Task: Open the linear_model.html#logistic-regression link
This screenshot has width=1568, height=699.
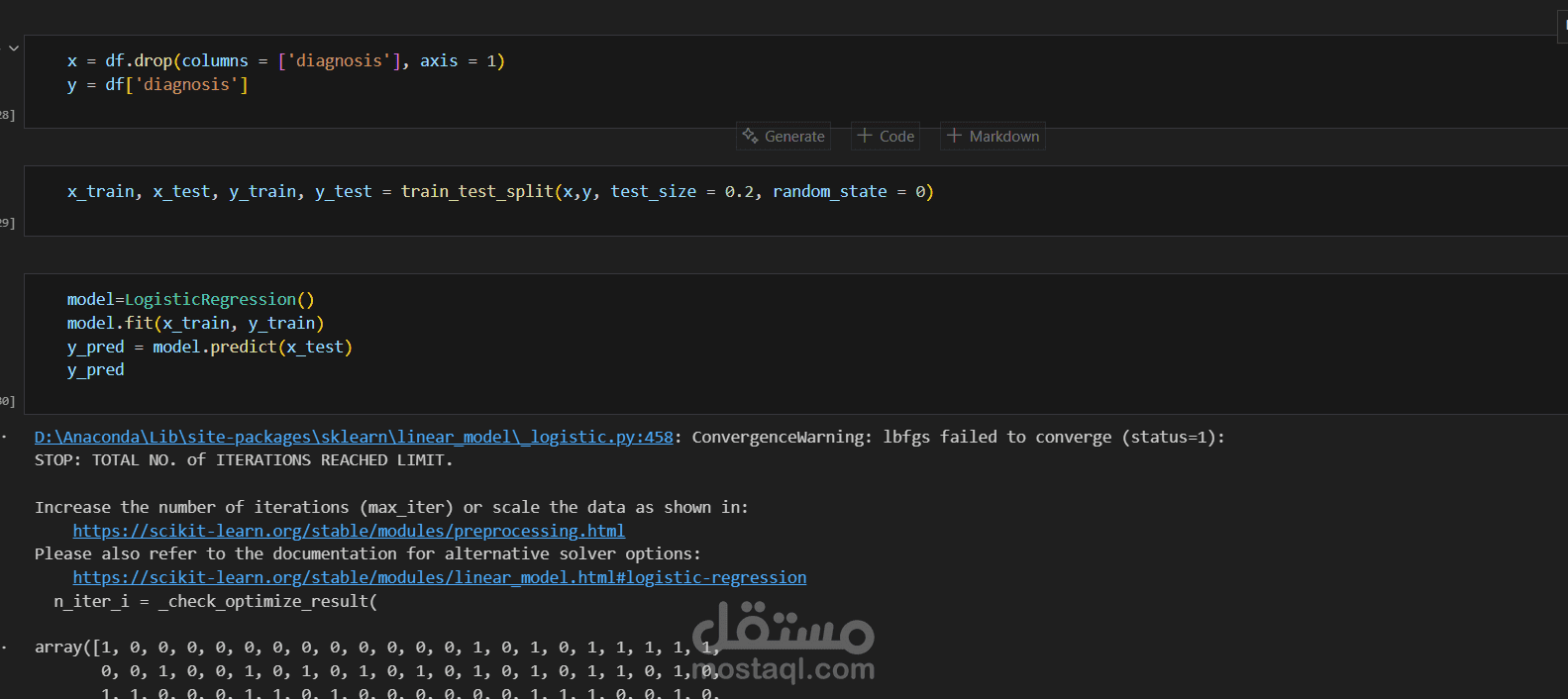Action: coord(440,577)
